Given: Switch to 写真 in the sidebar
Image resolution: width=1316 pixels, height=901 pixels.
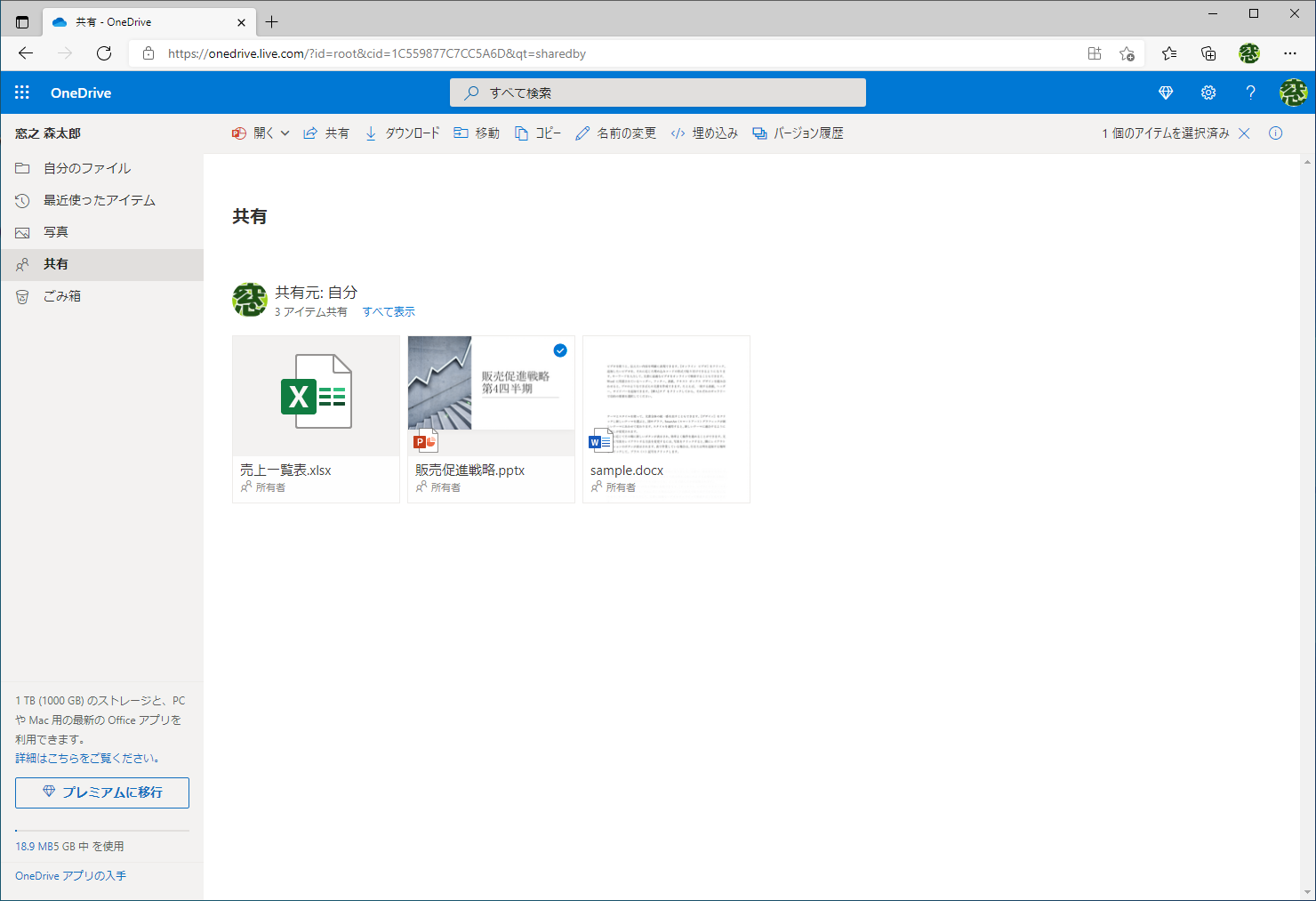Looking at the screenshot, I should [55, 231].
